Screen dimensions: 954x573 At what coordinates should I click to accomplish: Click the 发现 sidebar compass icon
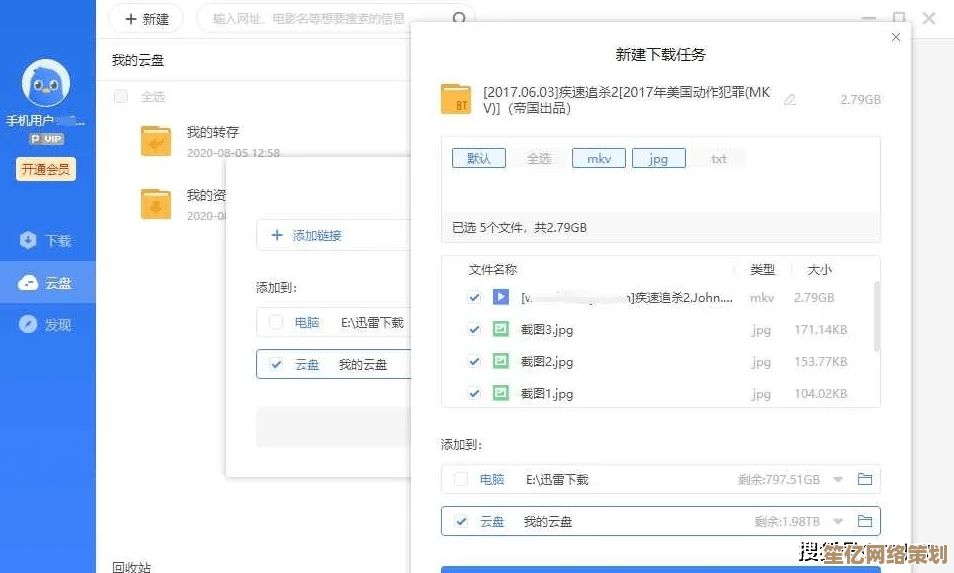tap(28, 324)
